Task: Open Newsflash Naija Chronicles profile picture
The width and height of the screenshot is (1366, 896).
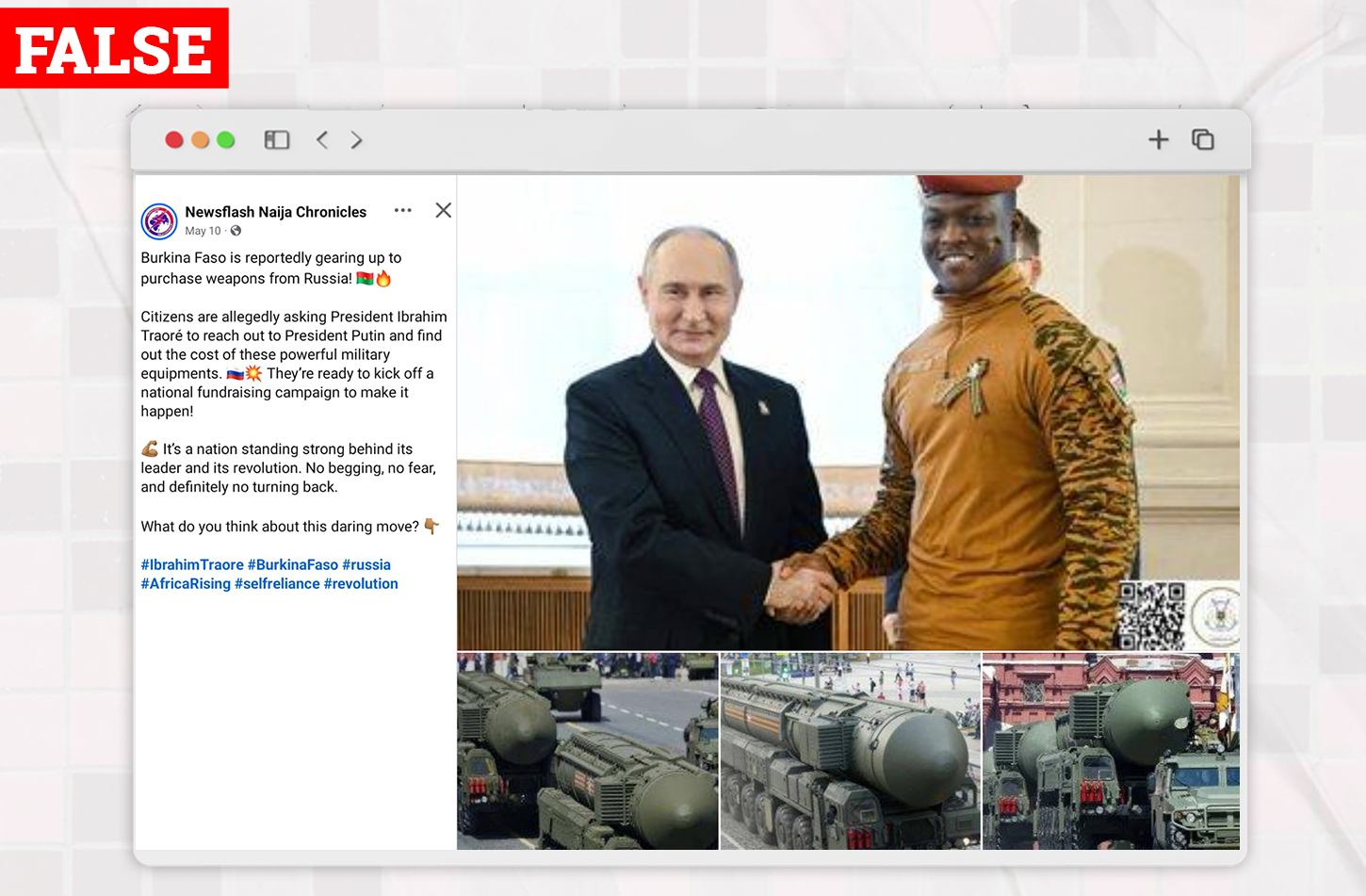Action: tap(159, 221)
